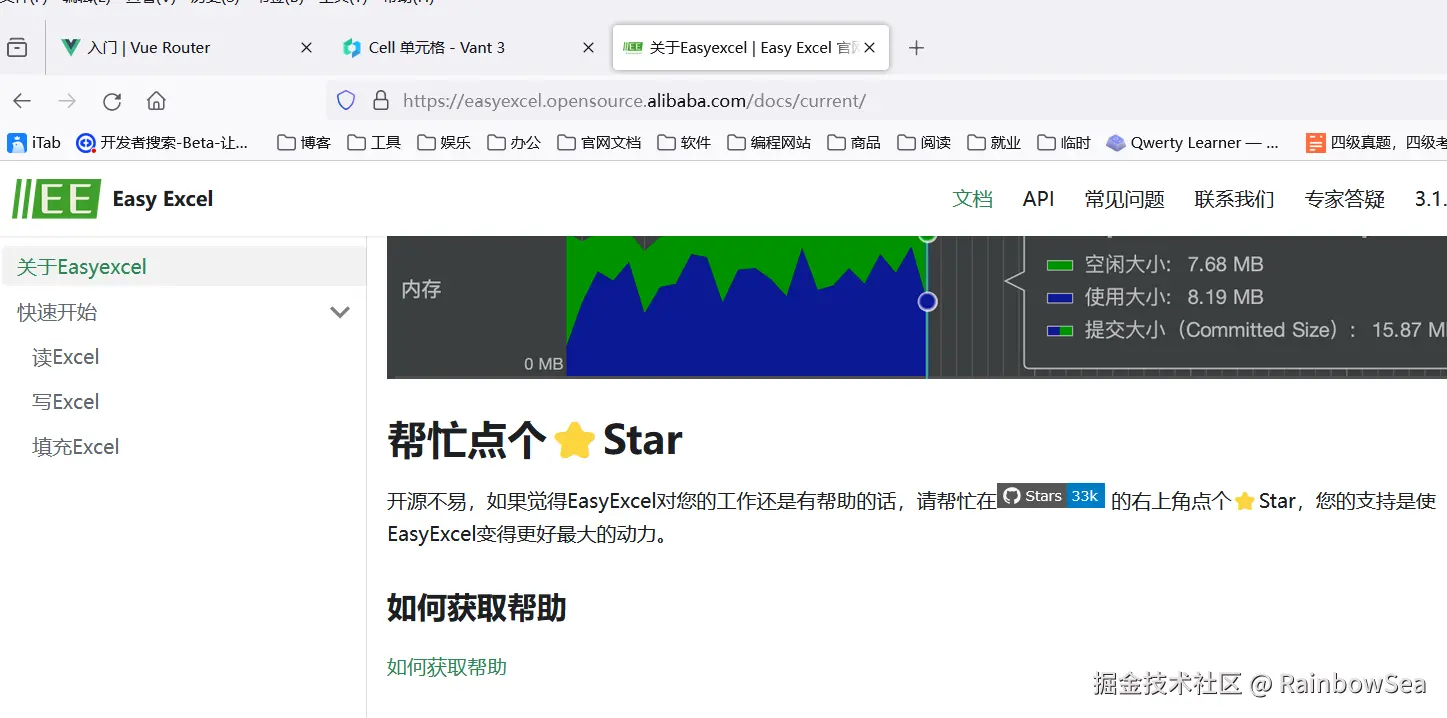This screenshot has height=718, width=1447.
Task: Open 开发者搜索-Beta bookmark
Action: (x=162, y=143)
